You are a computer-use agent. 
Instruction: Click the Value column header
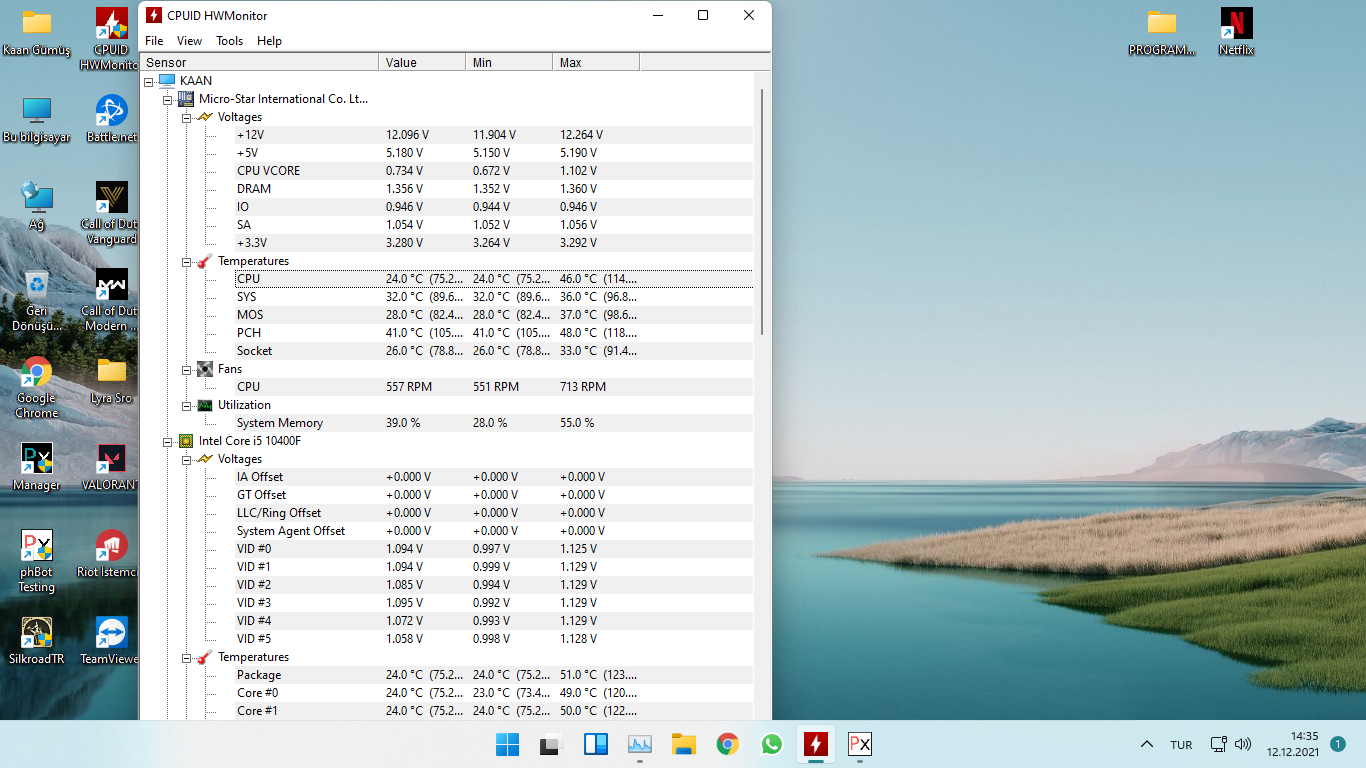pyautogui.click(x=422, y=62)
